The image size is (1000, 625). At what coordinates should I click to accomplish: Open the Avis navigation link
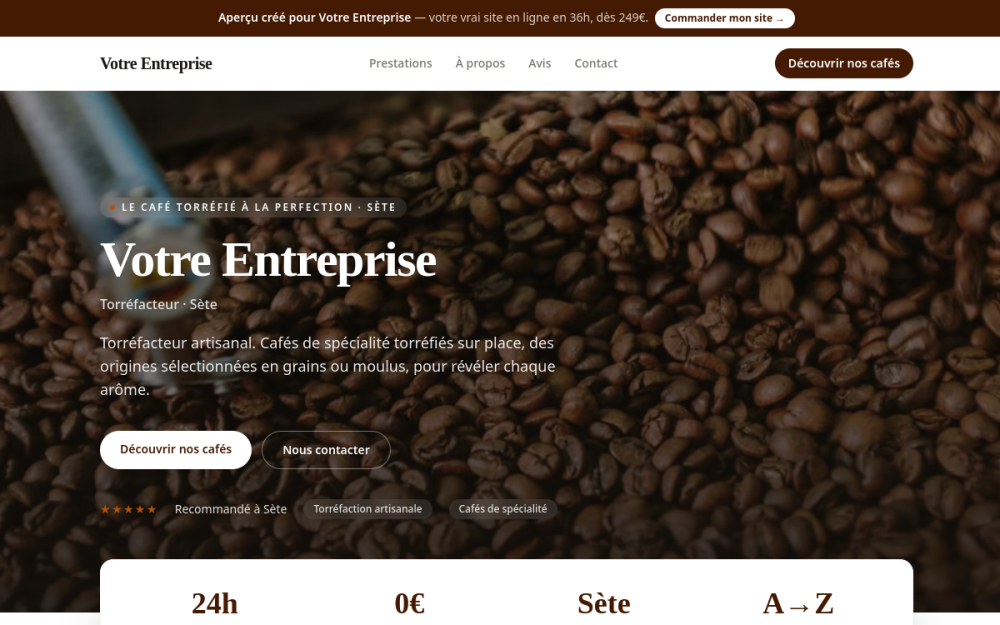coord(540,63)
